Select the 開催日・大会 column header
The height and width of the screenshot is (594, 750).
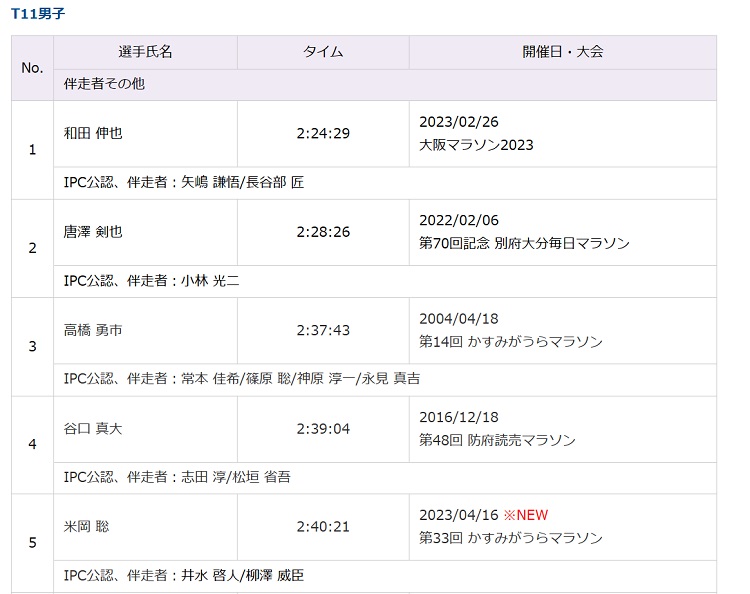562,52
